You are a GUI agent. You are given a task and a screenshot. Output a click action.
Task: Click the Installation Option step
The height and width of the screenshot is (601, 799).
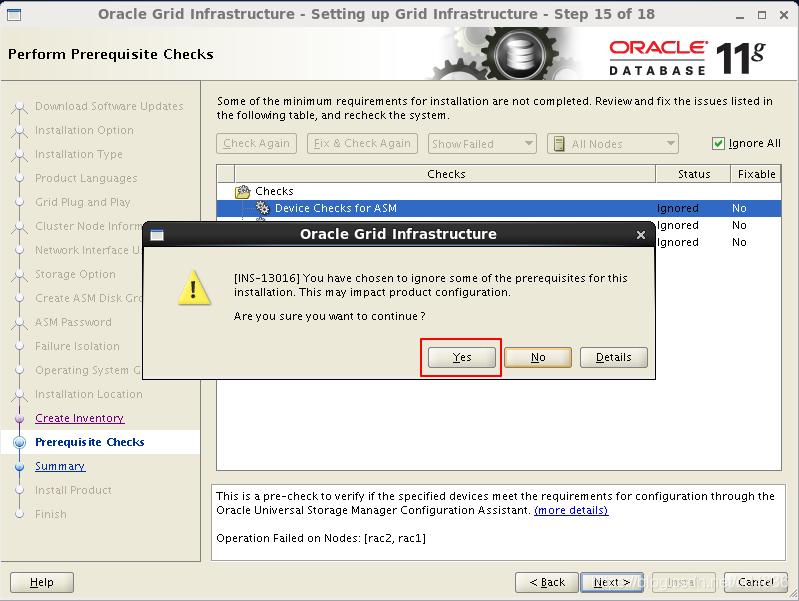point(85,130)
